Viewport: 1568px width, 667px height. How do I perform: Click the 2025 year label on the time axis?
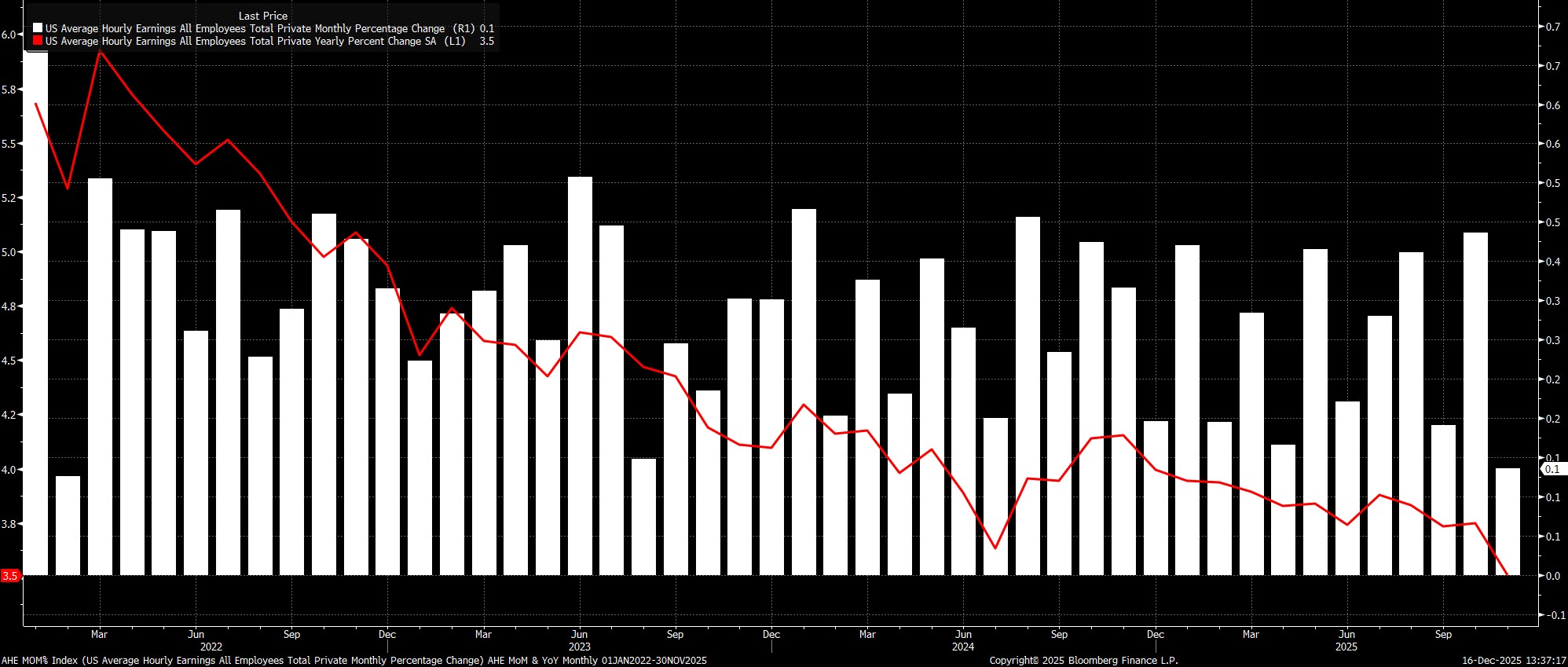click(x=1346, y=647)
